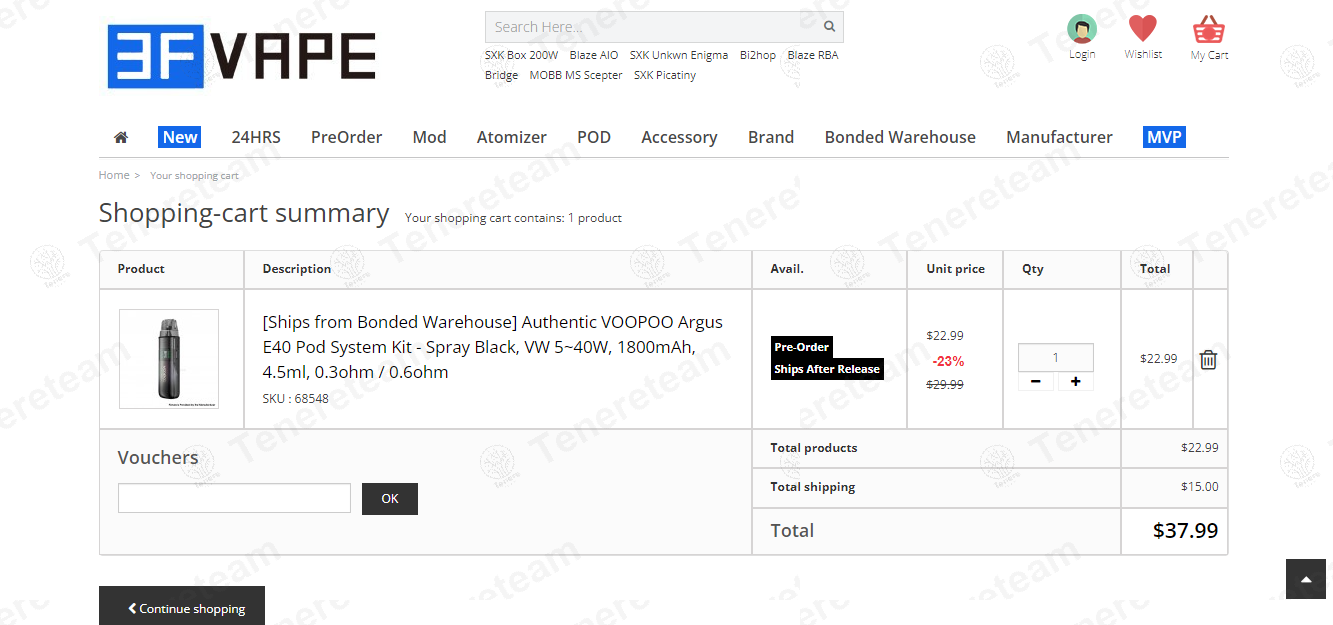This screenshot has width=1333, height=625.
Task: Jump back to top with the arrow button
Action: 1305,579
